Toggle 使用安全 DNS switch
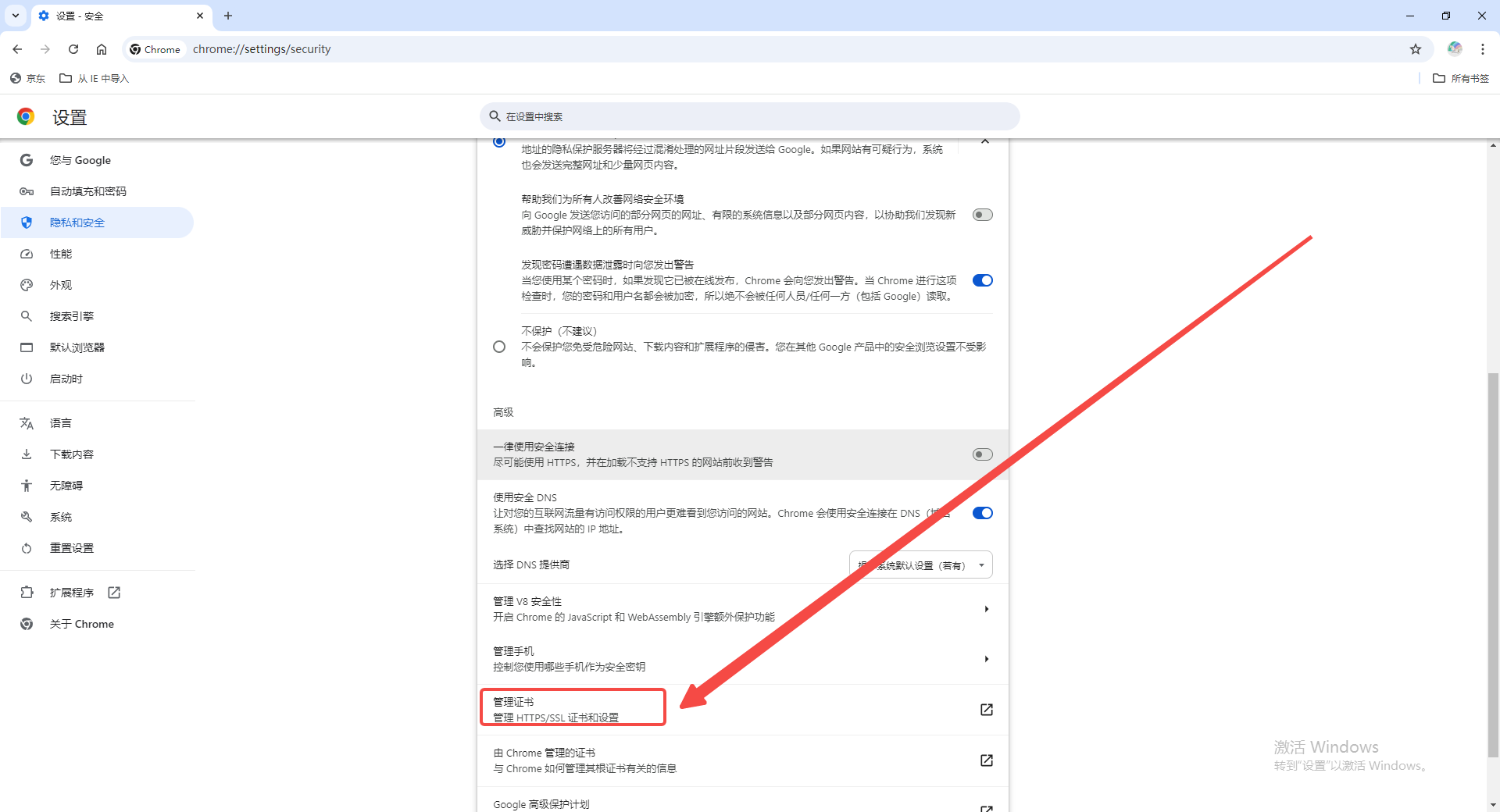Screen dimensions: 1500x812 pyautogui.click(x=983, y=513)
